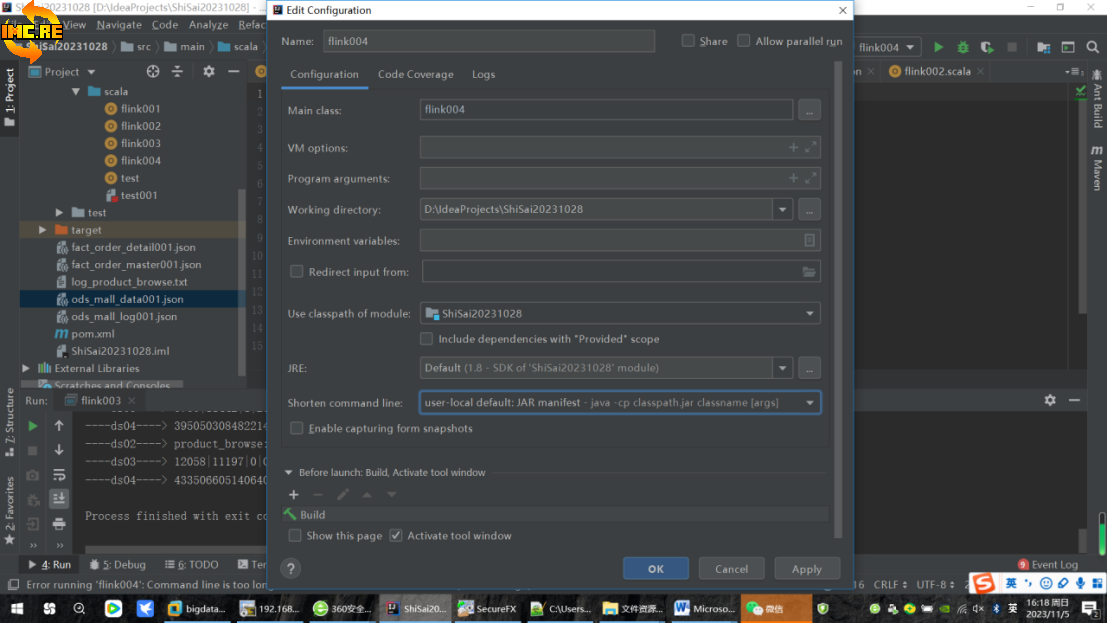Open WeChat from the Windows taskbar
The width and height of the screenshot is (1107, 623).
tap(765, 608)
